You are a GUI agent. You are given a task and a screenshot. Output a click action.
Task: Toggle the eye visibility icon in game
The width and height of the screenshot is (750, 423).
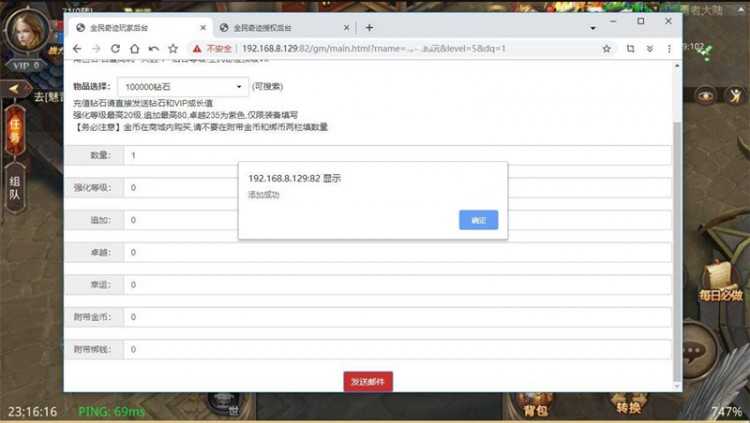click(x=705, y=96)
